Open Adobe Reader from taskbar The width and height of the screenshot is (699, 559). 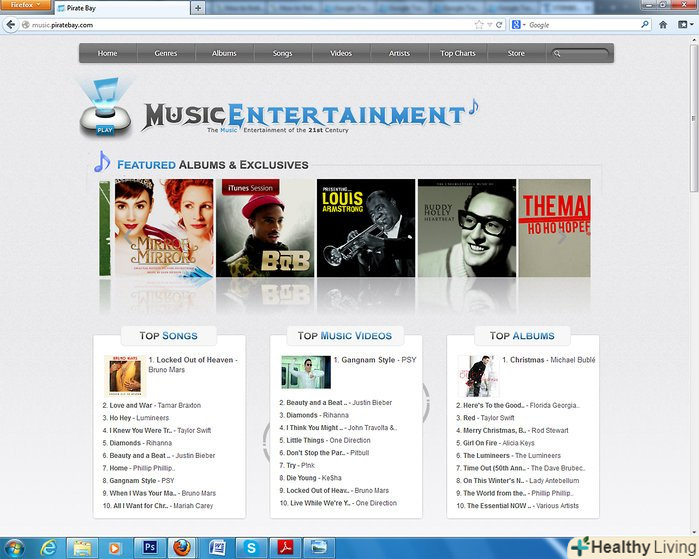(285, 548)
